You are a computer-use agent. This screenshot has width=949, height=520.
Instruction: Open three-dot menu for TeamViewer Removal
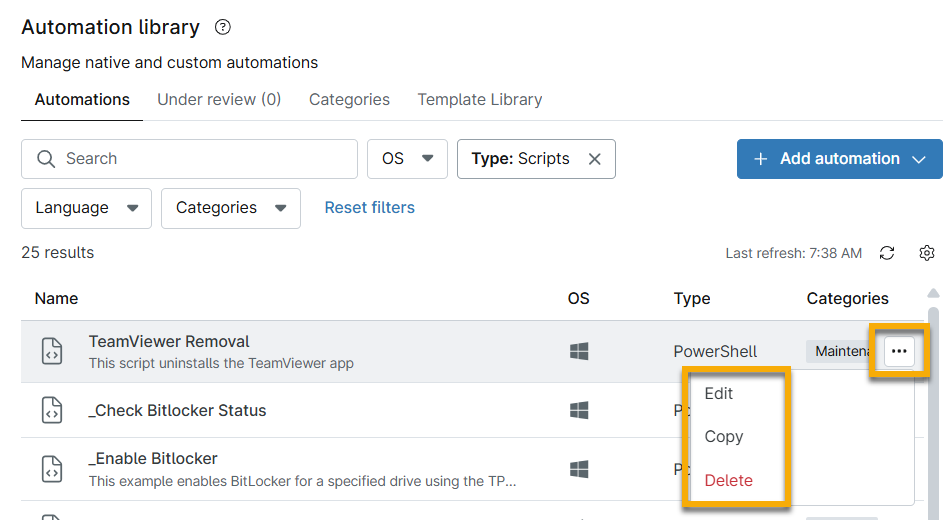coord(899,351)
